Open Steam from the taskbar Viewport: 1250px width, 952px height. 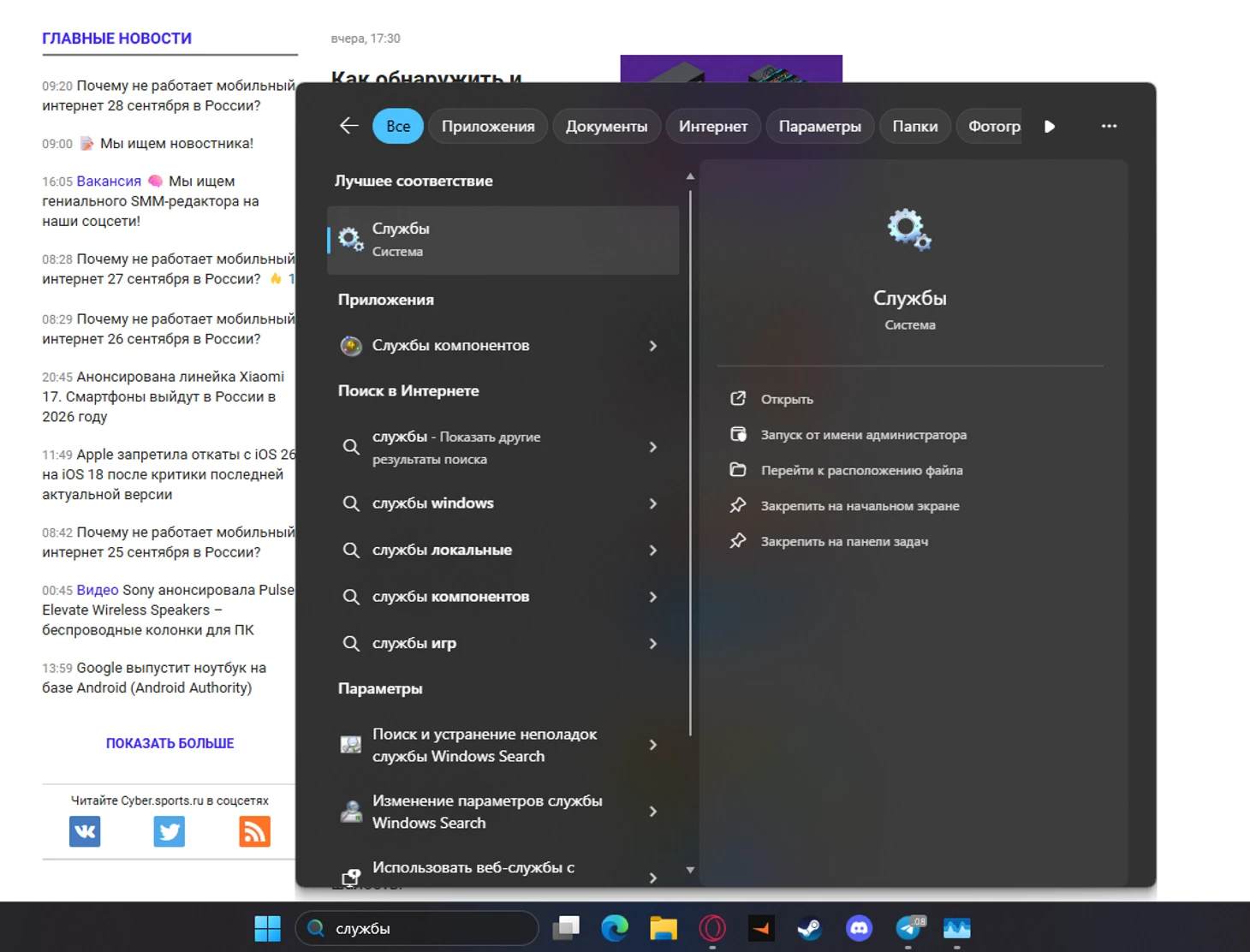(x=809, y=928)
